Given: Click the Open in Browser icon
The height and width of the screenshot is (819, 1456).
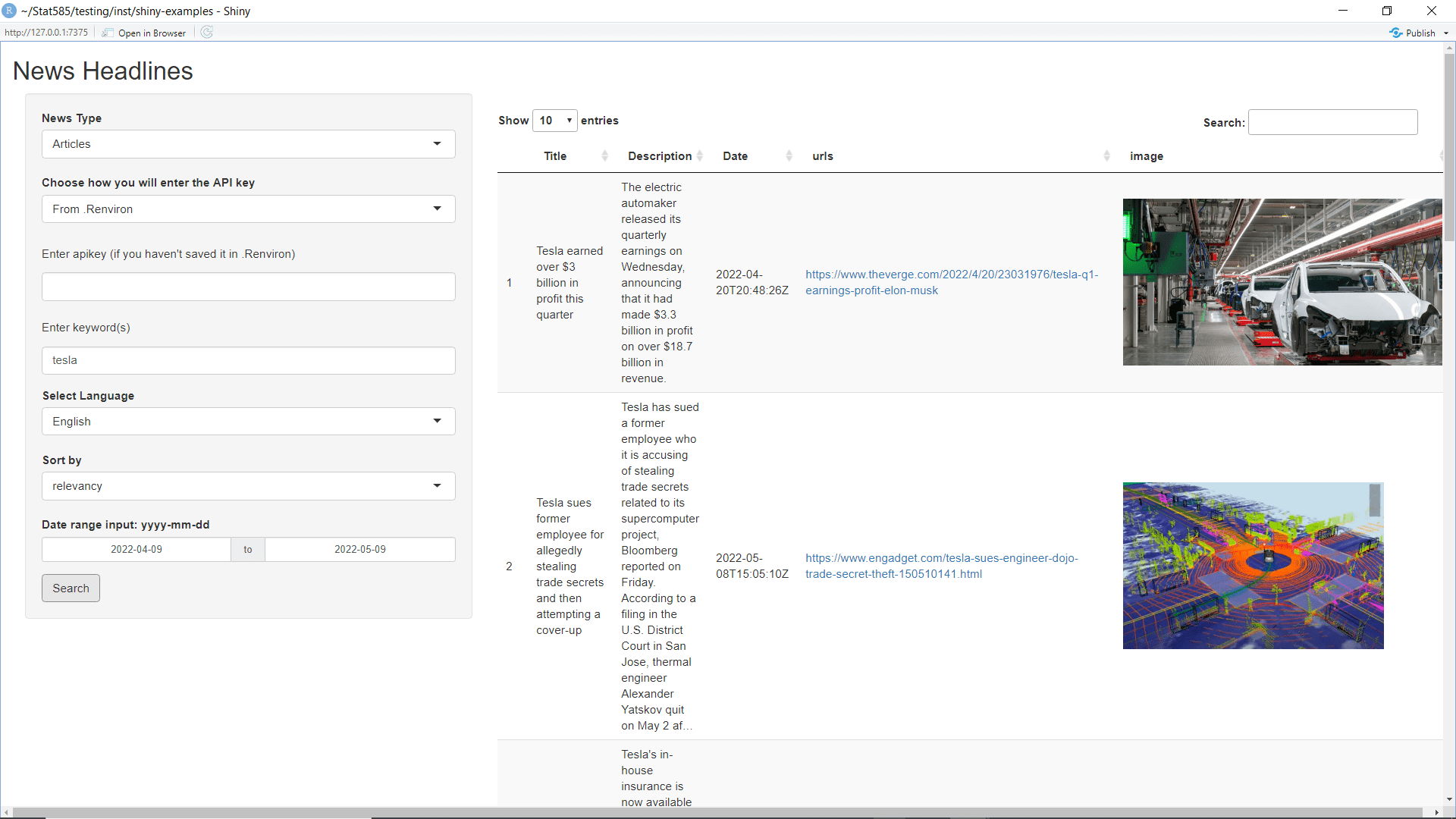Looking at the screenshot, I should coord(108,33).
